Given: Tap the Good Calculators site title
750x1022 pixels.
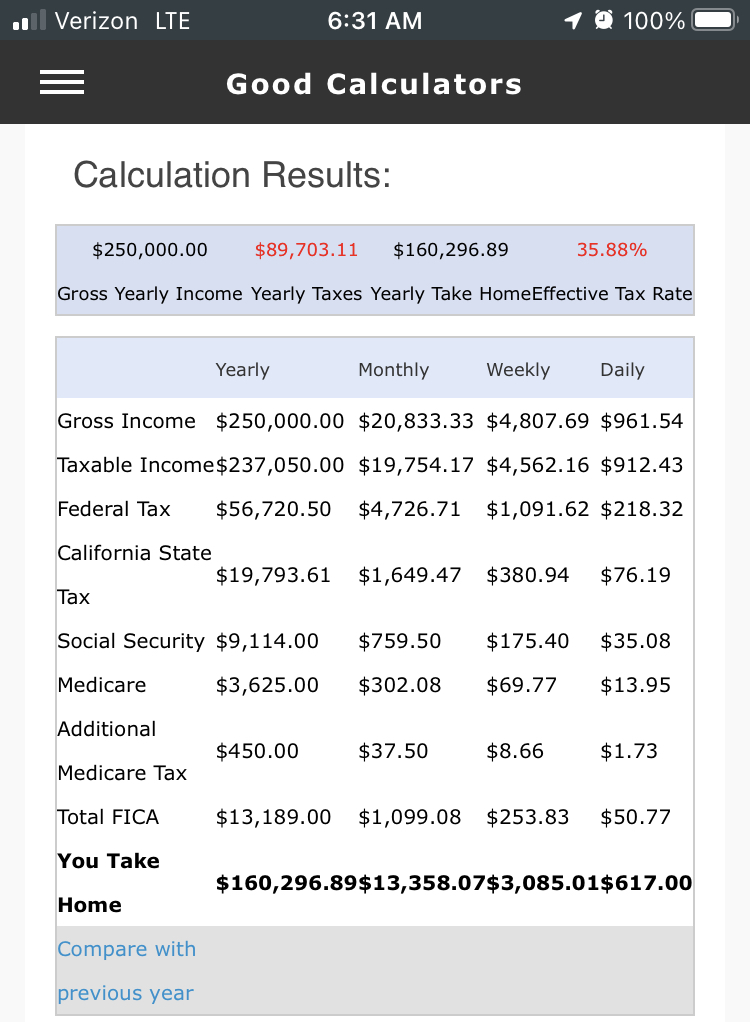Looking at the screenshot, I should coord(374,84).
